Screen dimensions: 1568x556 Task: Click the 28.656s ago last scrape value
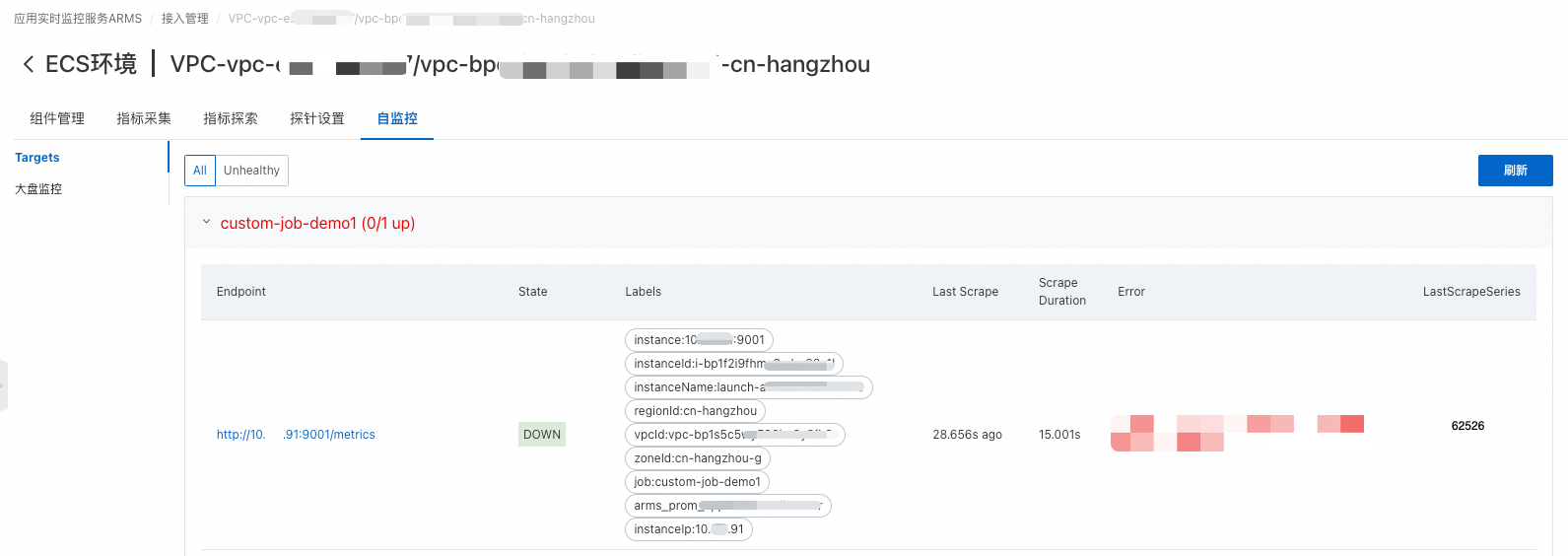[x=967, y=435]
